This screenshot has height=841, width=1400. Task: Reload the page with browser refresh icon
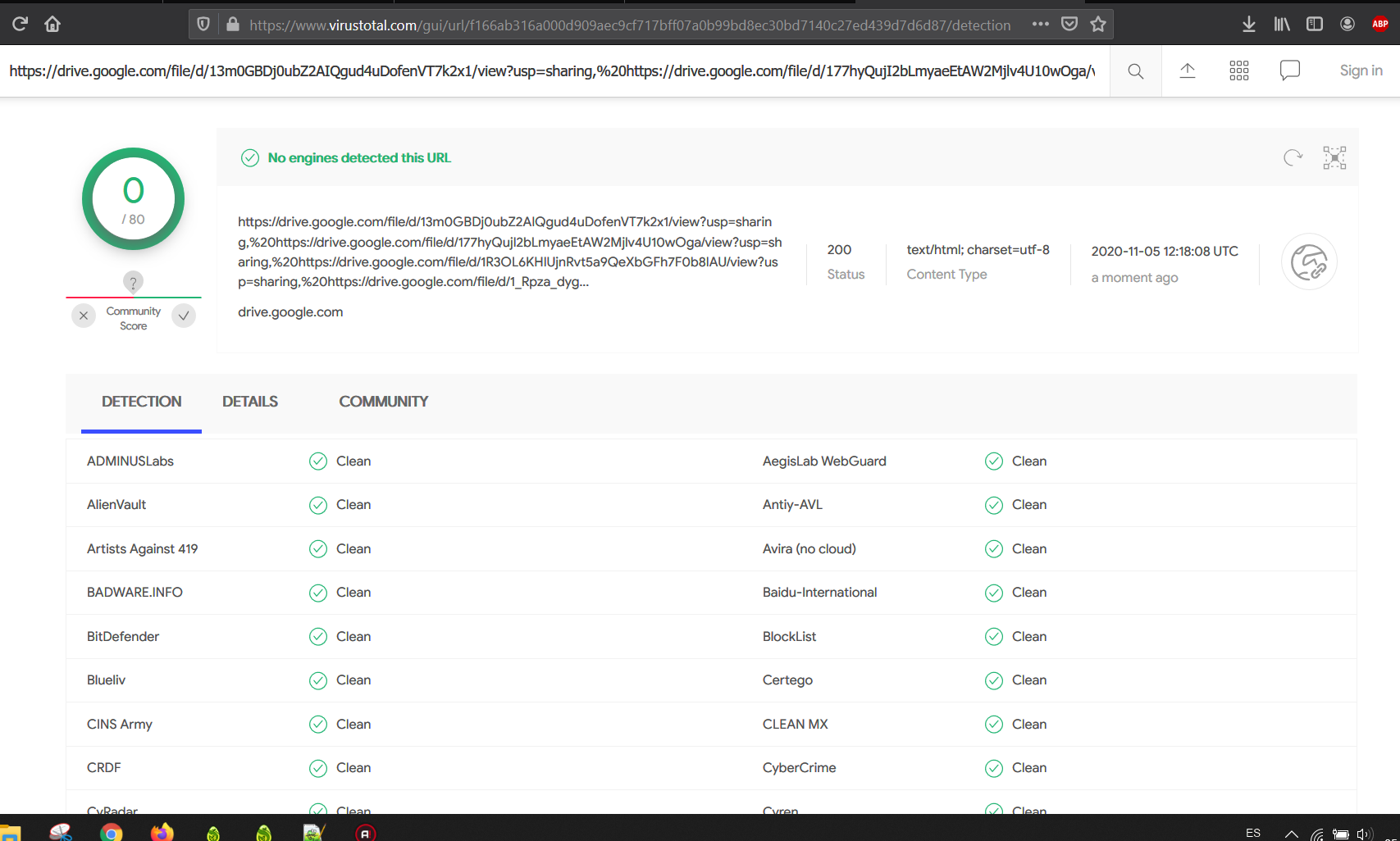click(20, 24)
